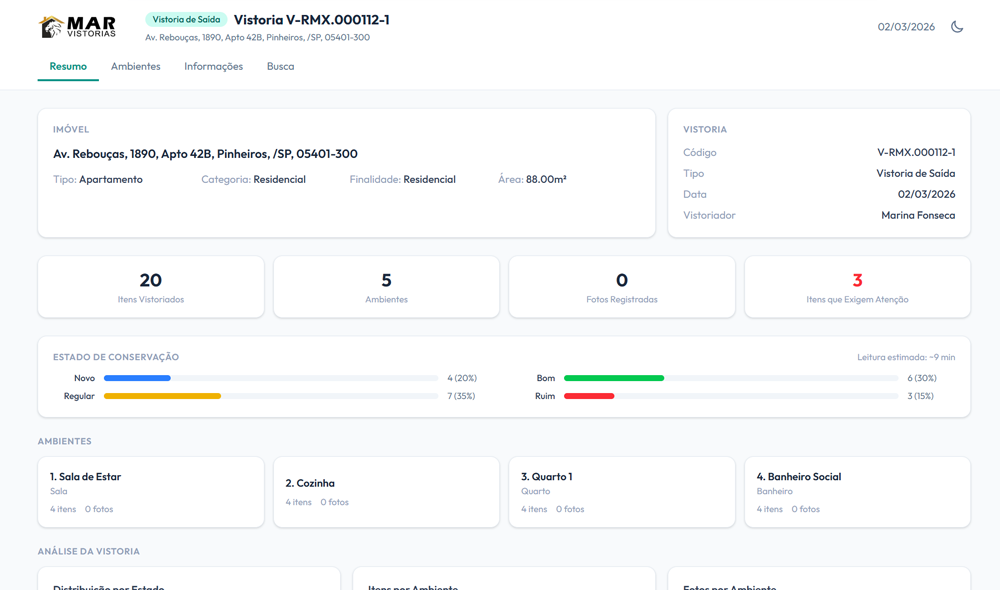
Task: Open the Cozinha room card
Action: click(x=386, y=492)
